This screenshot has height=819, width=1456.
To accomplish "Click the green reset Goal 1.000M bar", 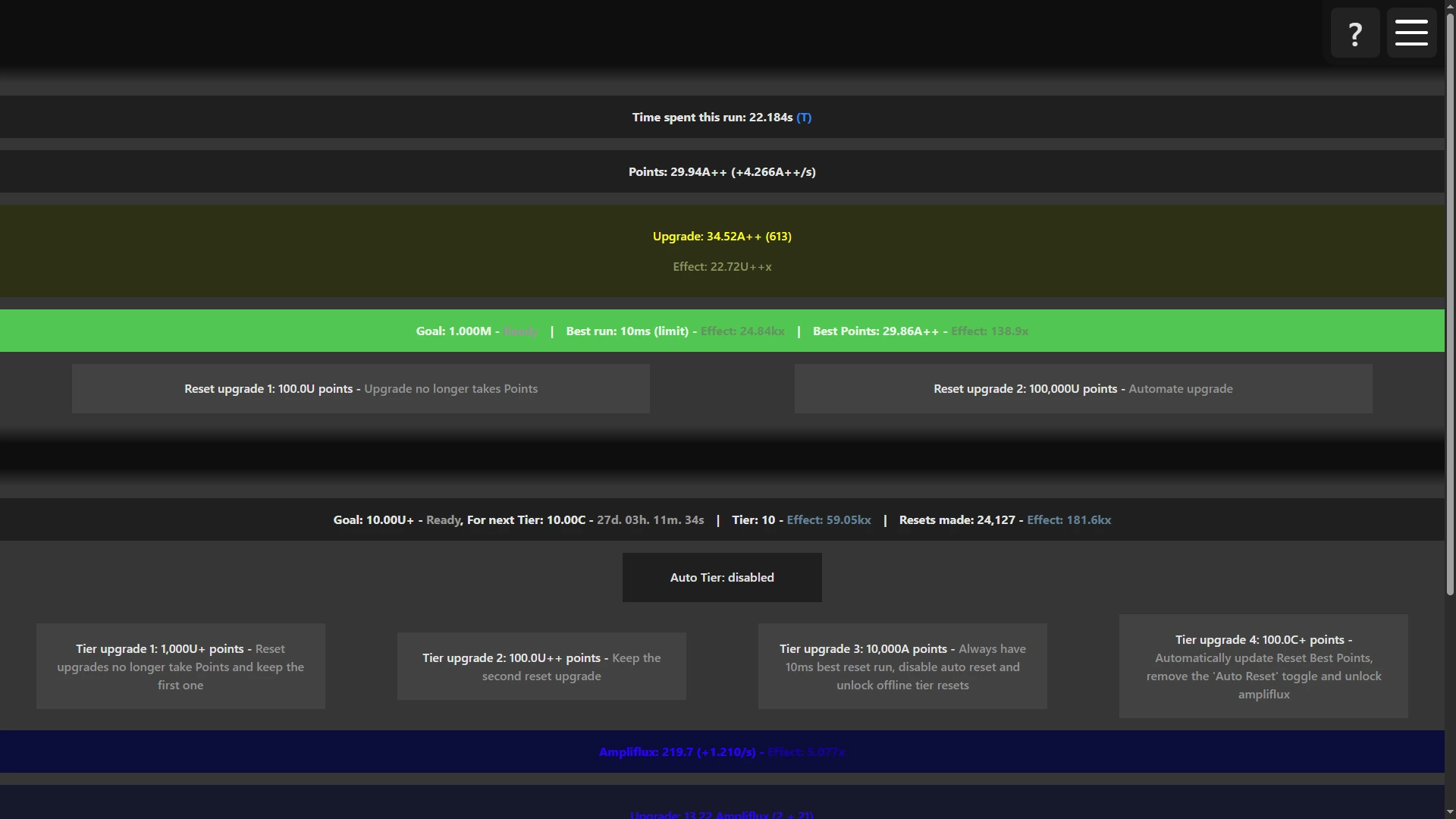I will pyautogui.click(x=722, y=331).
